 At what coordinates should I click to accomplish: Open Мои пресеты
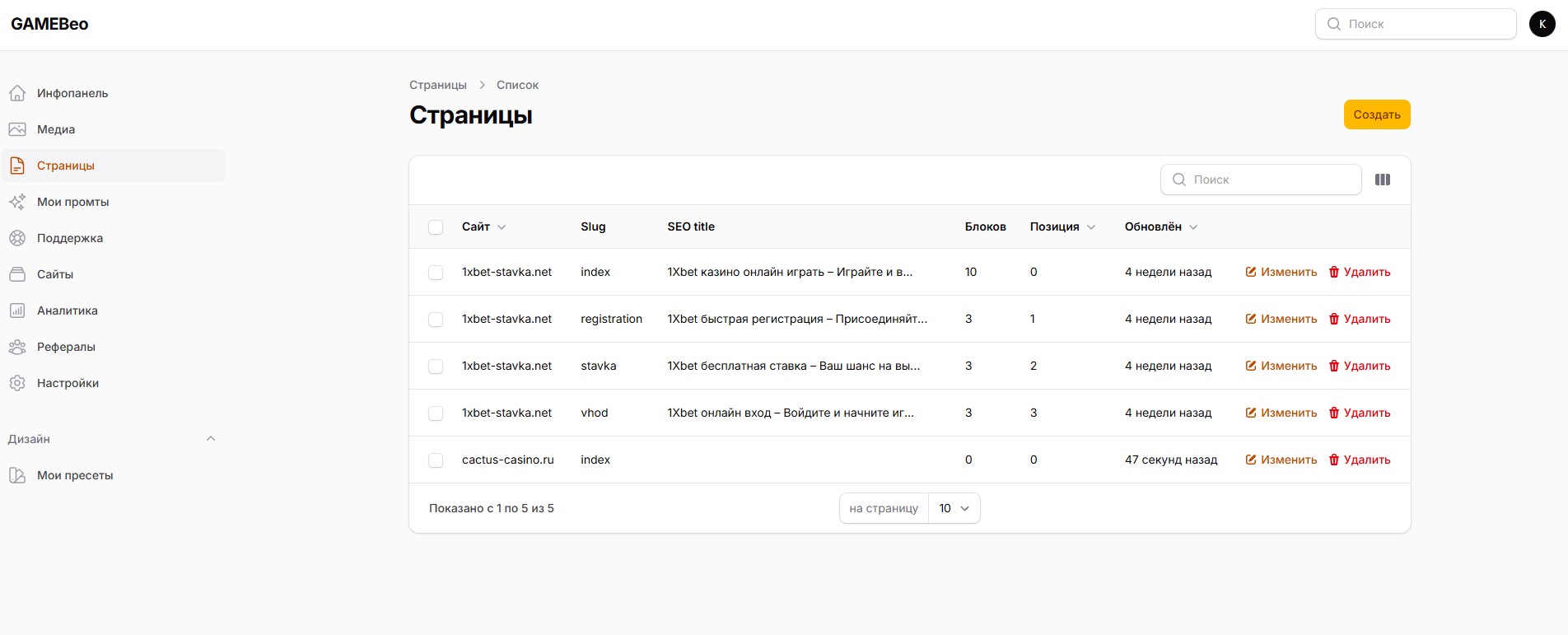point(114,475)
